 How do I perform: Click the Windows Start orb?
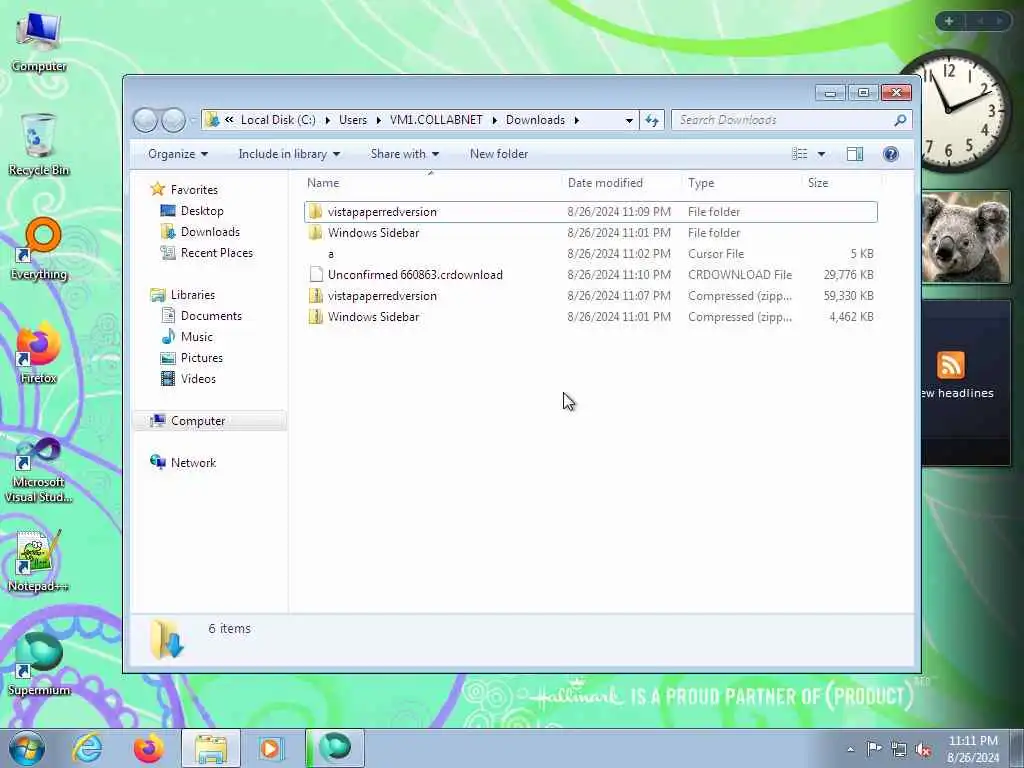point(27,748)
